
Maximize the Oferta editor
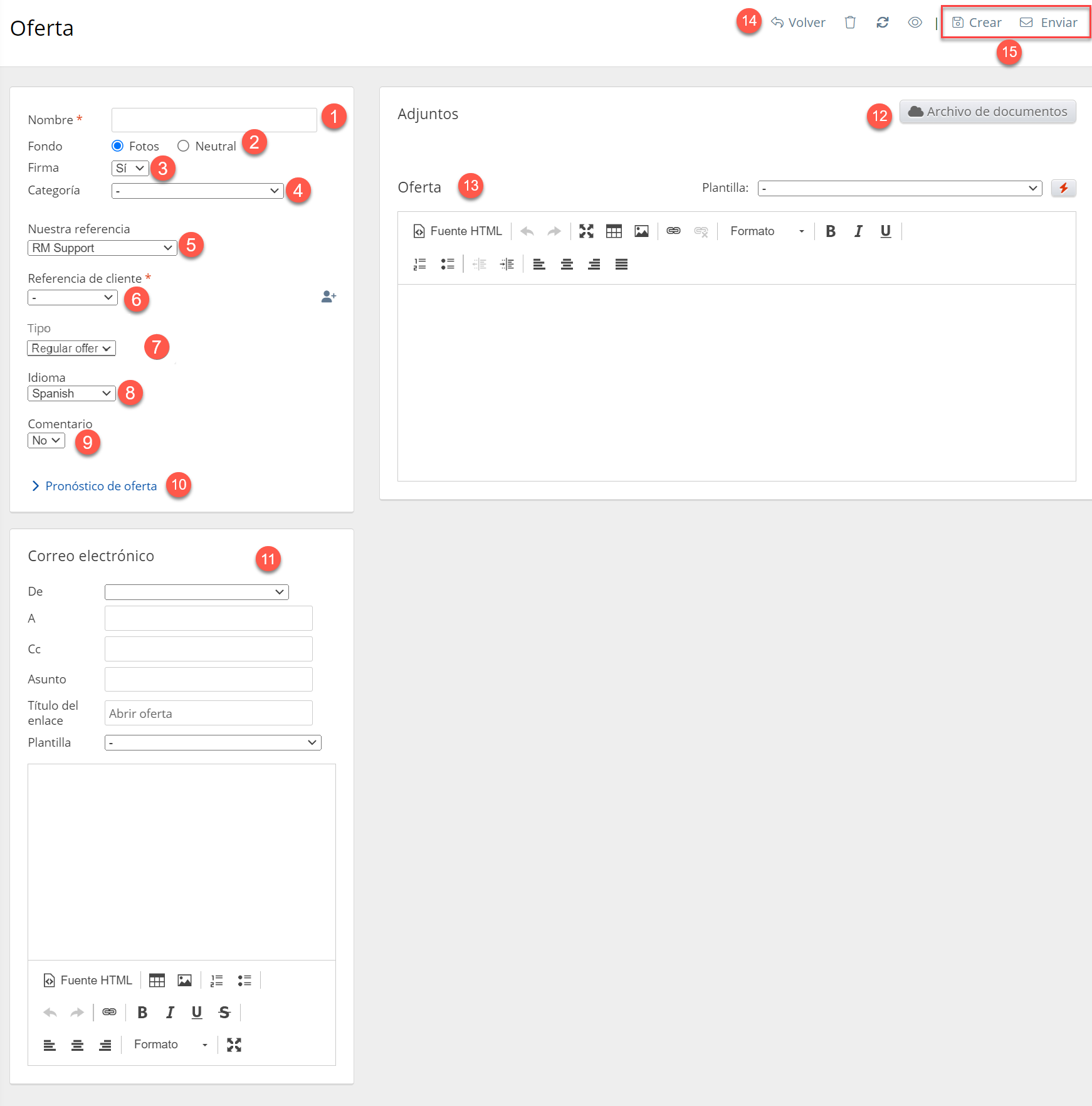pos(586,231)
